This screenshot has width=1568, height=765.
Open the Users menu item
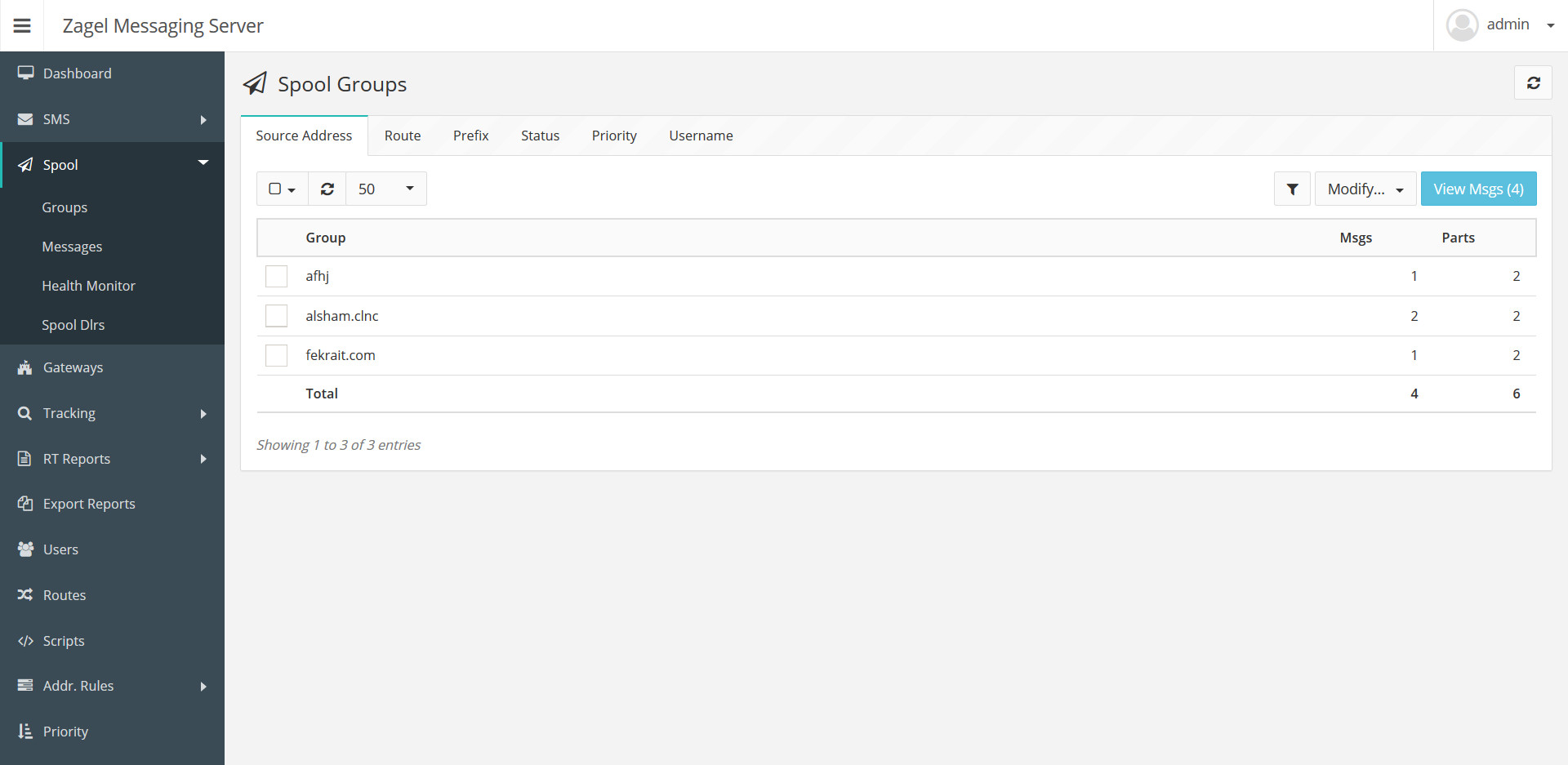click(x=112, y=549)
